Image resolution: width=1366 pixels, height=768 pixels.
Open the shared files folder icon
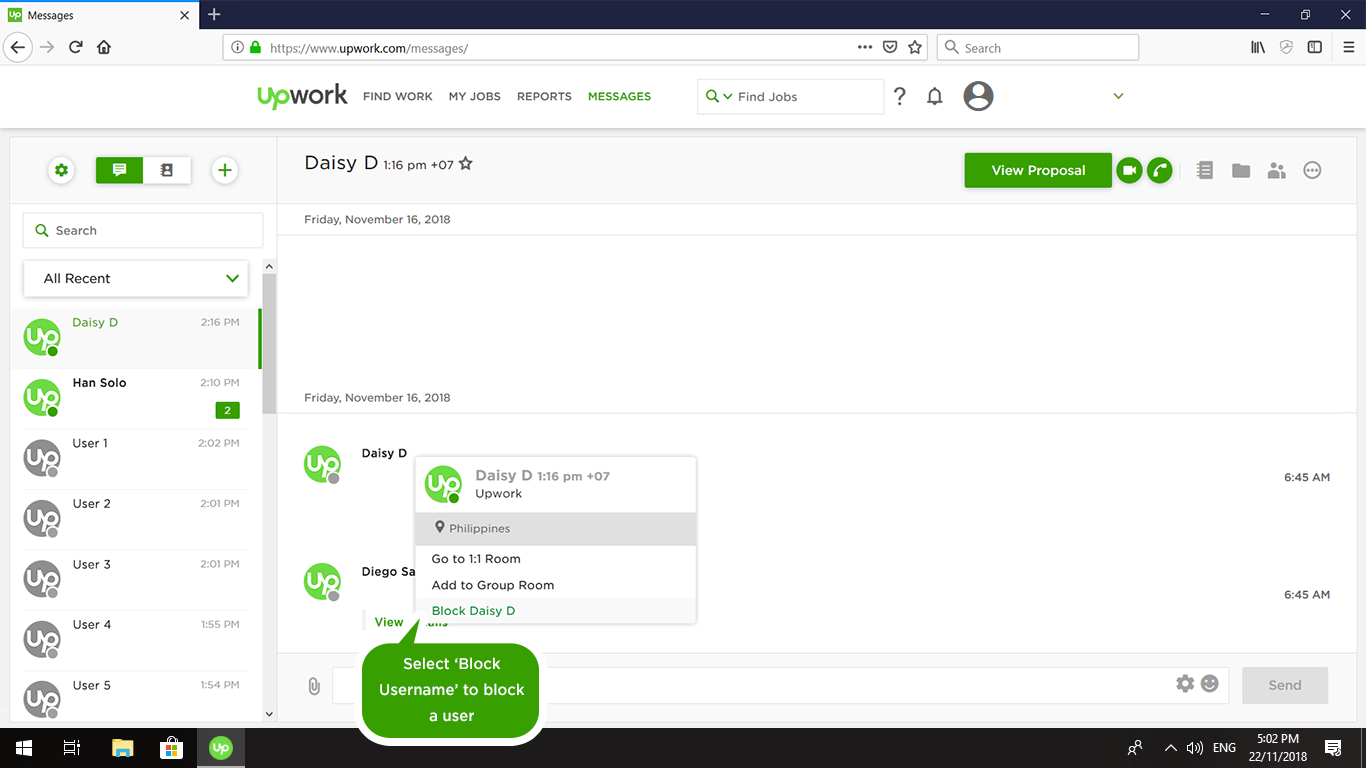pos(1241,171)
